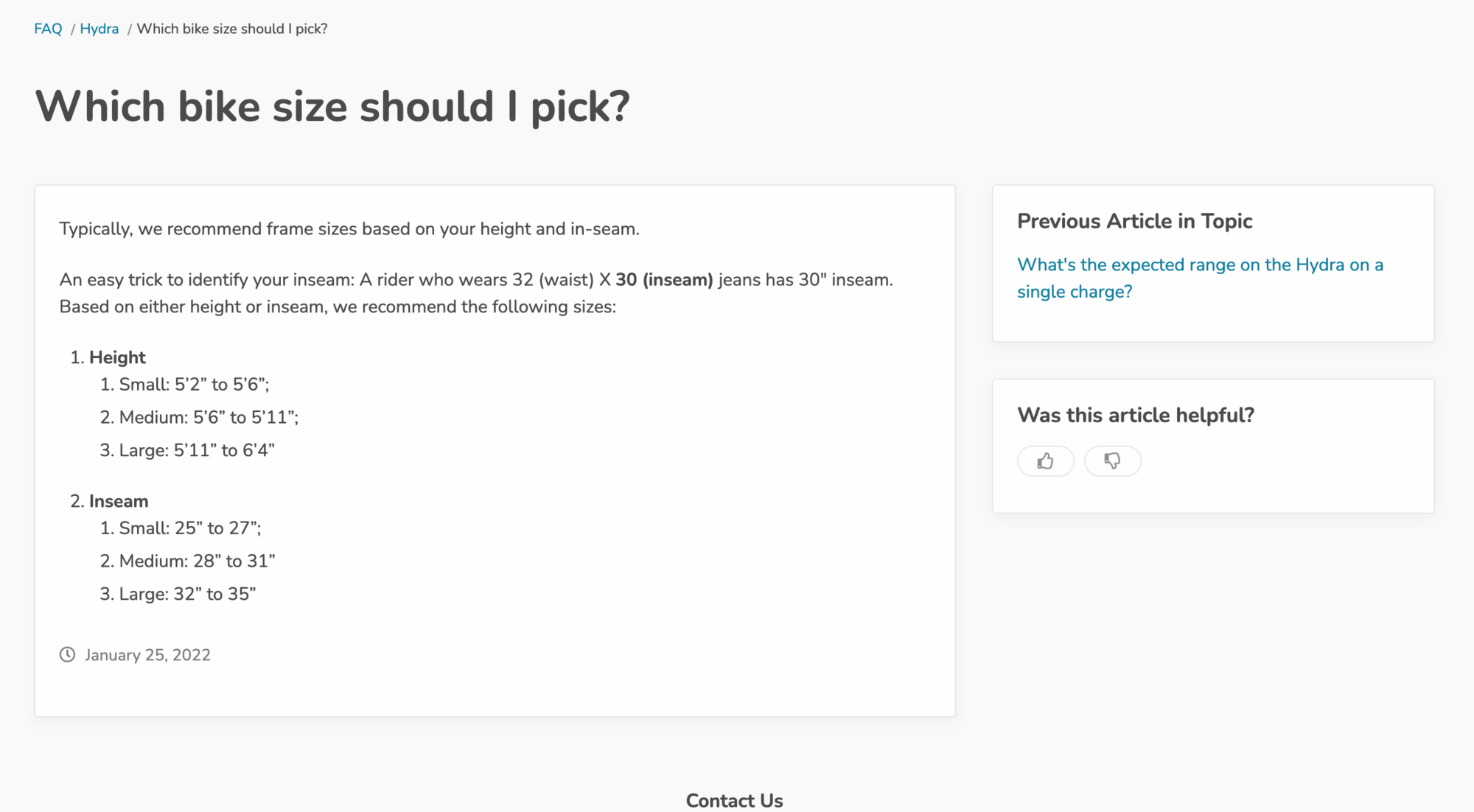Click the Contact Us heading
The width and height of the screenshot is (1474, 812).
pyautogui.click(x=734, y=800)
